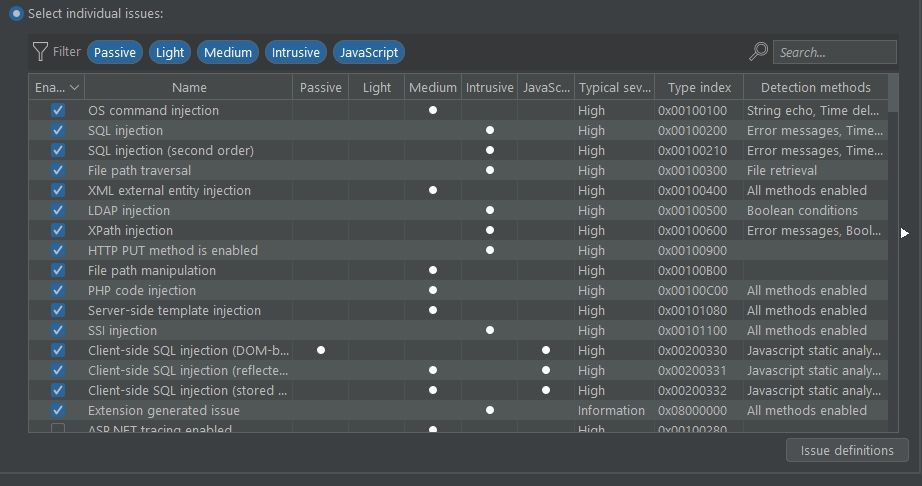
Task: Uncheck SSI injection checkbox
Action: (x=58, y=330)
